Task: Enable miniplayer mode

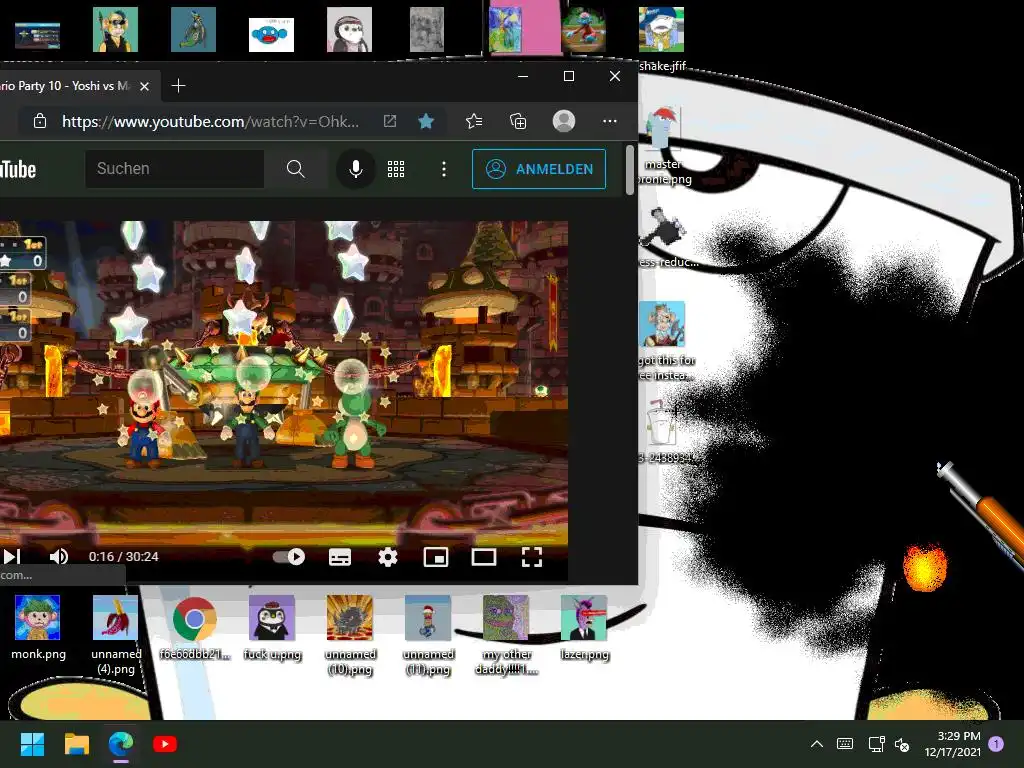Action: pos(436,557)
